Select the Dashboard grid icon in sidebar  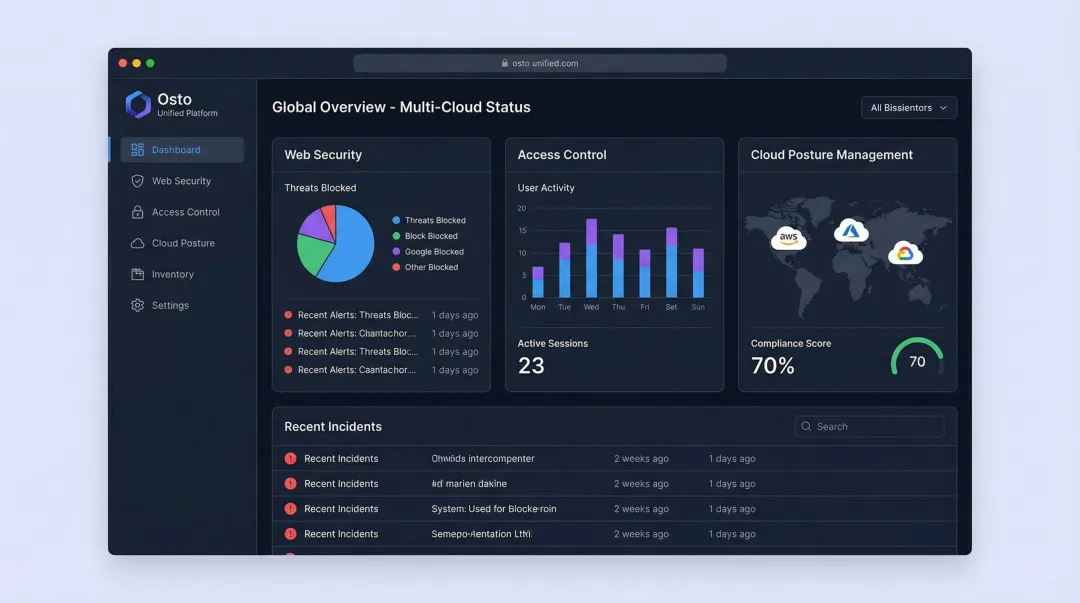pos(137,149)
